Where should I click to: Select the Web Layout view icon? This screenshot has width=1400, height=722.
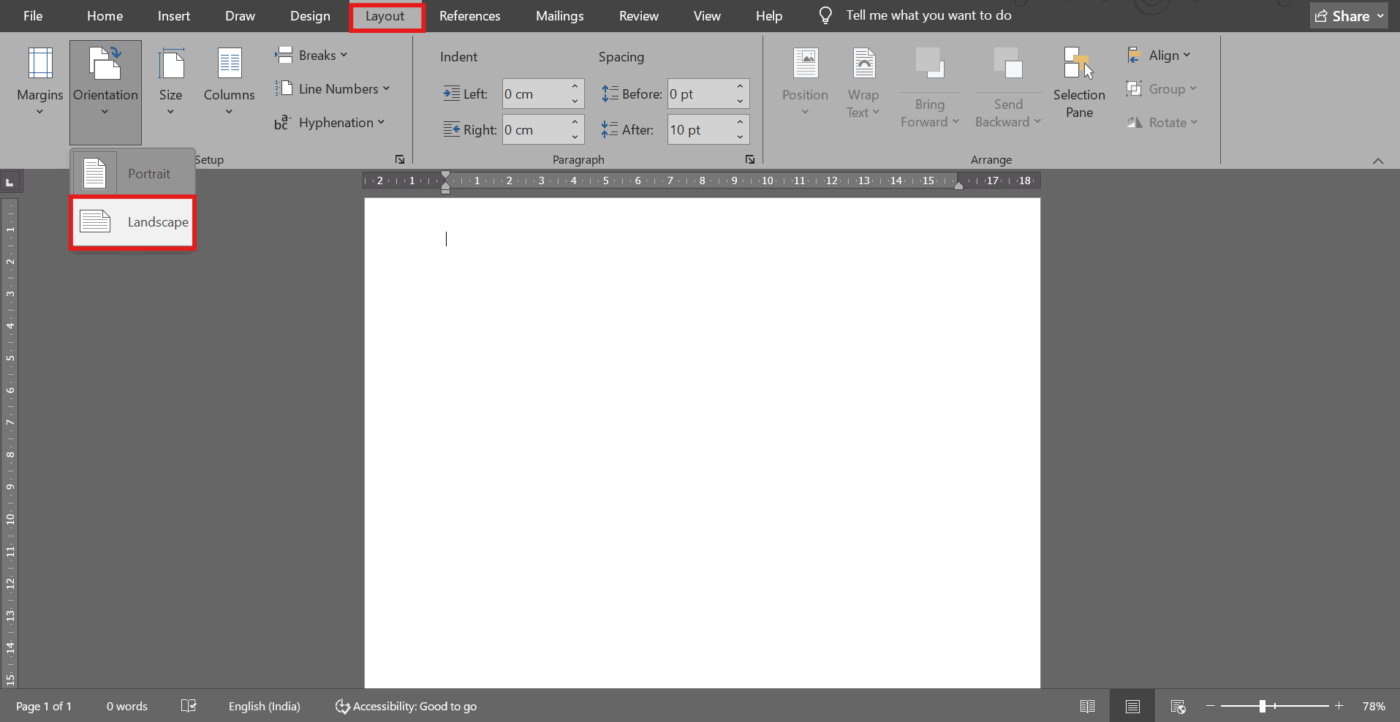coord(1178,705)
